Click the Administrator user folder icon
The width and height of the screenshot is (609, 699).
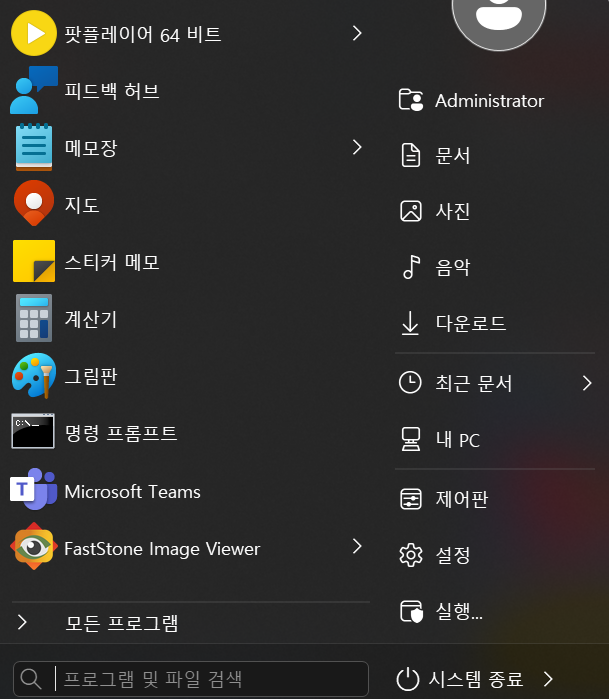point(411,100)
